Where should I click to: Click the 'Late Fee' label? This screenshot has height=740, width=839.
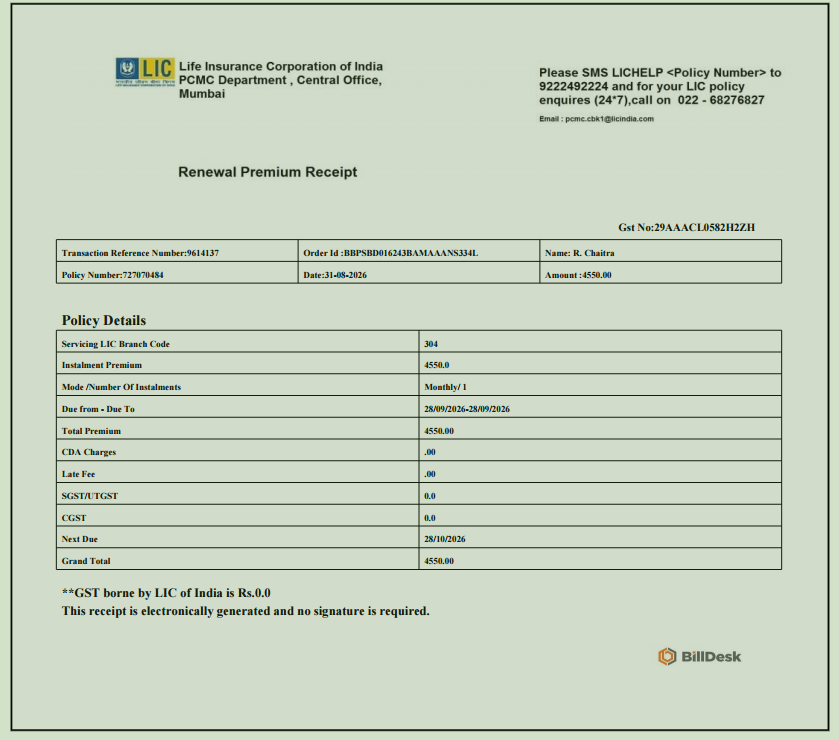[78, 474]
